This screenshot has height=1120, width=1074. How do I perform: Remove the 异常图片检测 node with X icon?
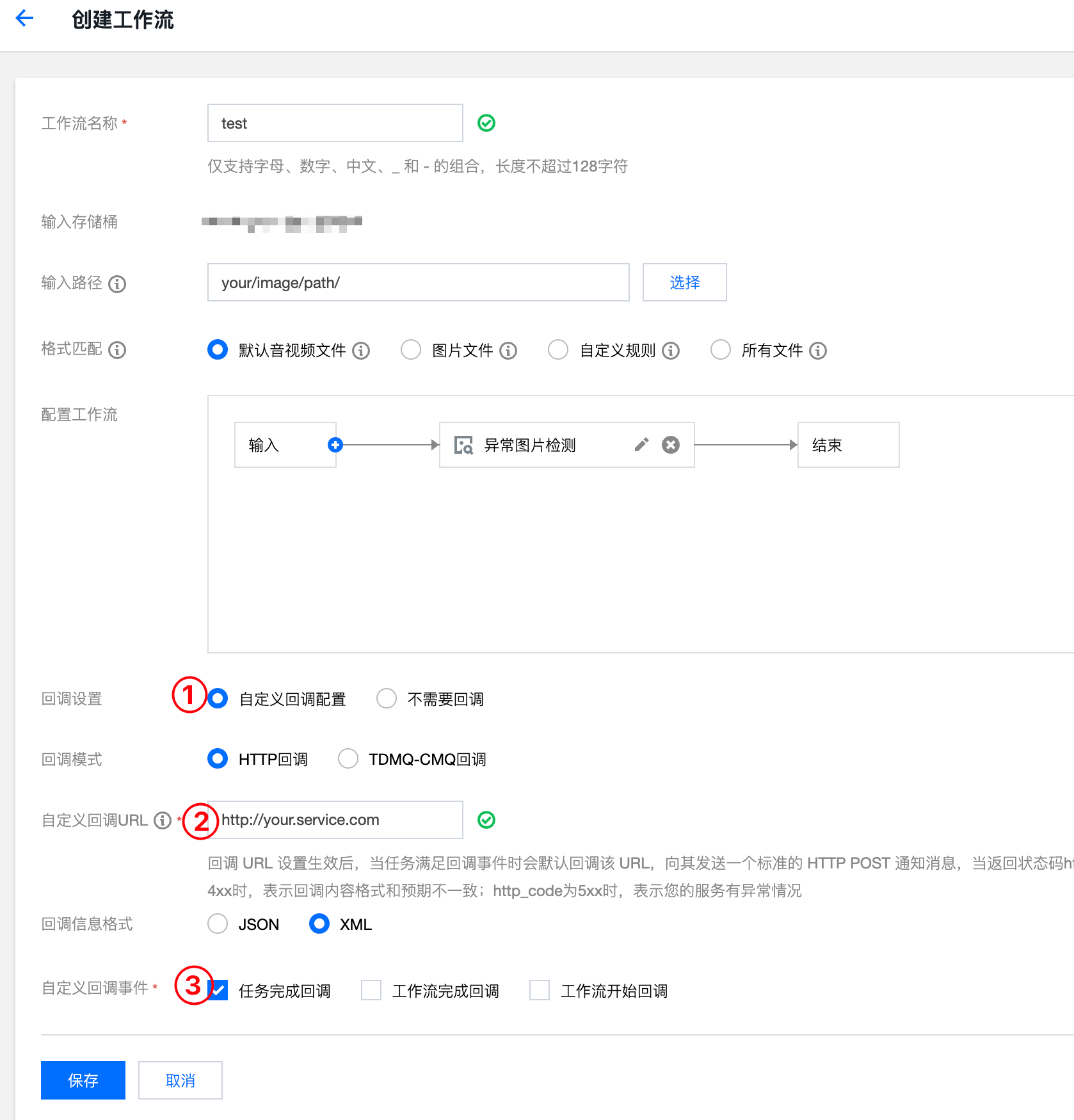(x=670, y=445)
